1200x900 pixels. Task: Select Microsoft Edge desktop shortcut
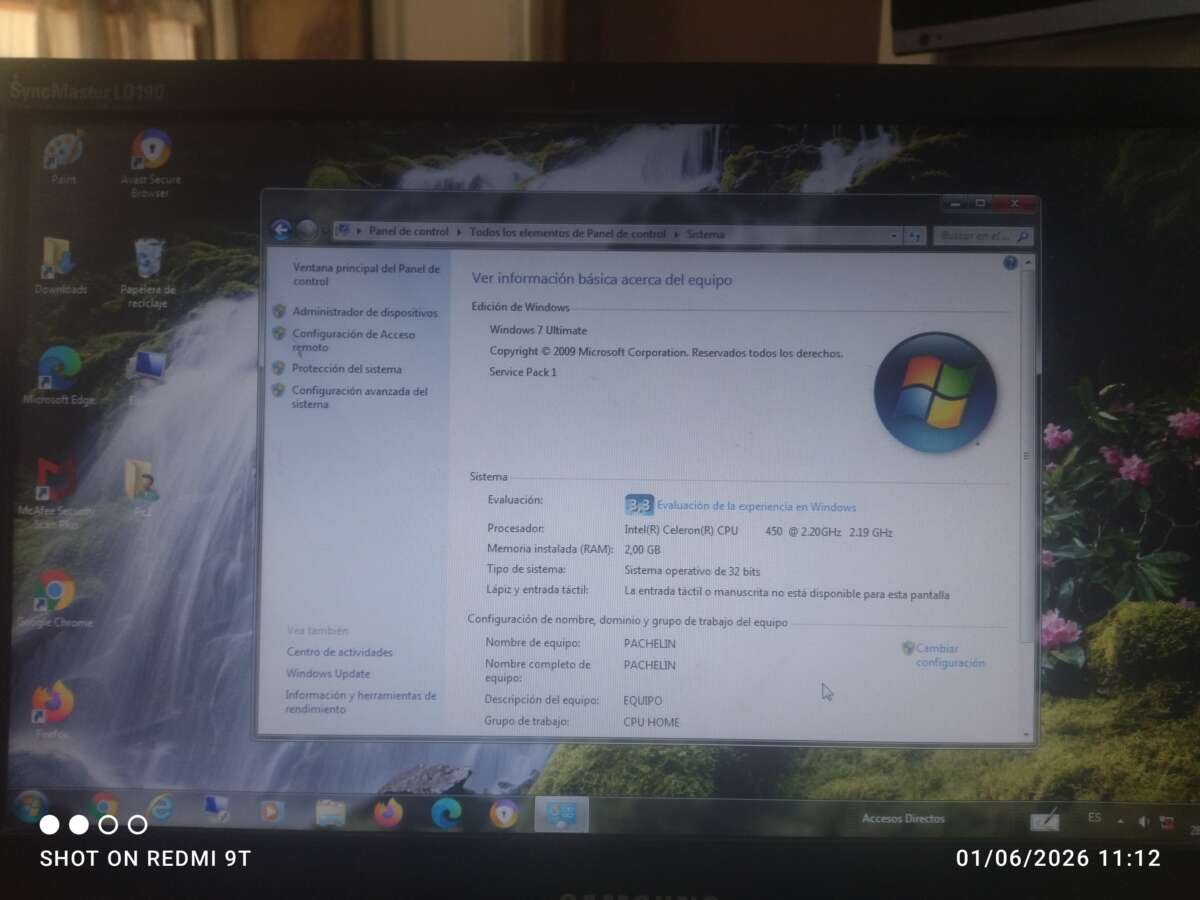[59, 376]
